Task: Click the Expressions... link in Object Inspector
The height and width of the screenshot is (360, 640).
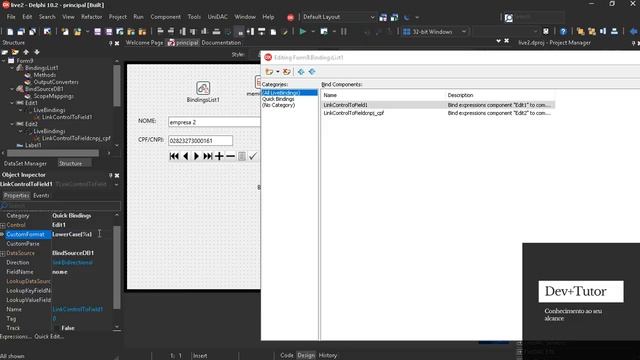Action: (16, 337)
